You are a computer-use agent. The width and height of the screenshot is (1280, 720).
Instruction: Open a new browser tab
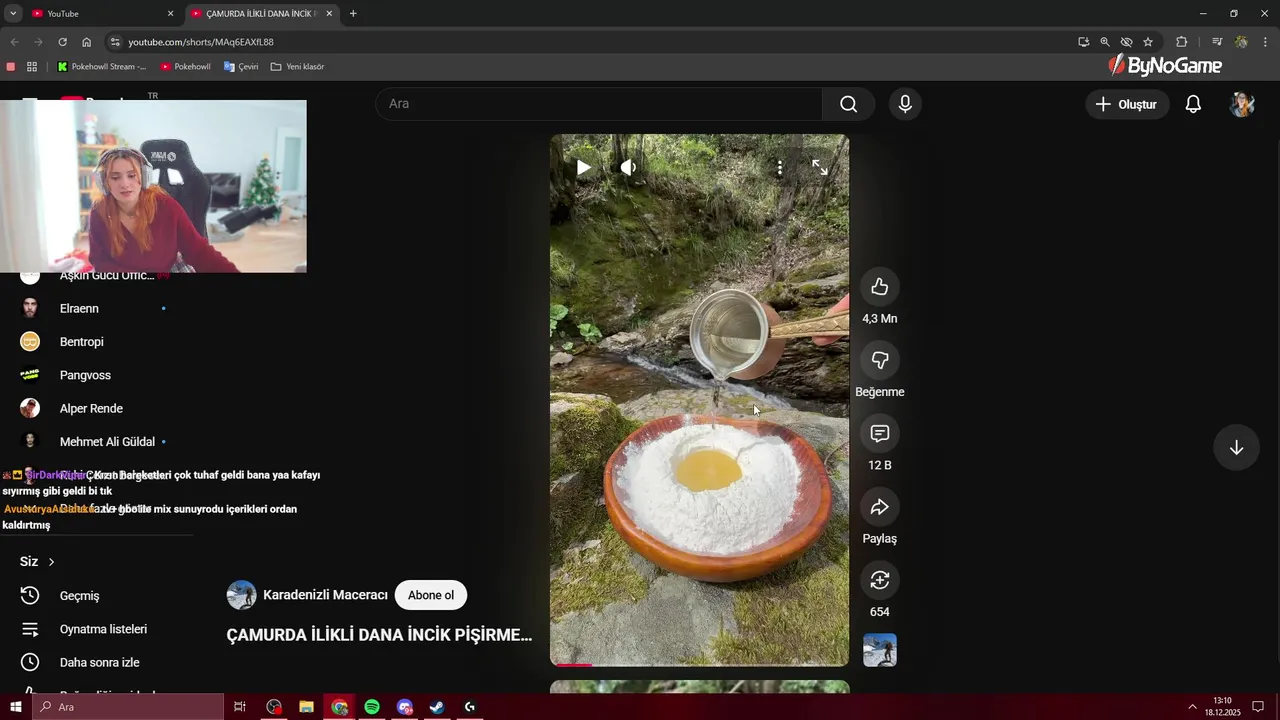click(x=353, y=14)
